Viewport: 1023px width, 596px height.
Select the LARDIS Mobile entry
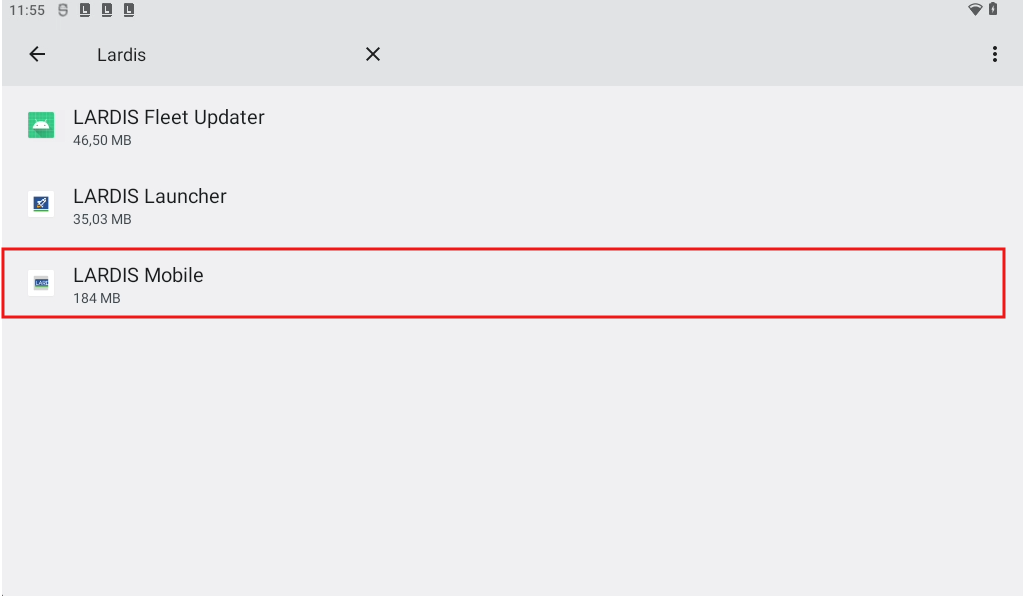[138, 276]
